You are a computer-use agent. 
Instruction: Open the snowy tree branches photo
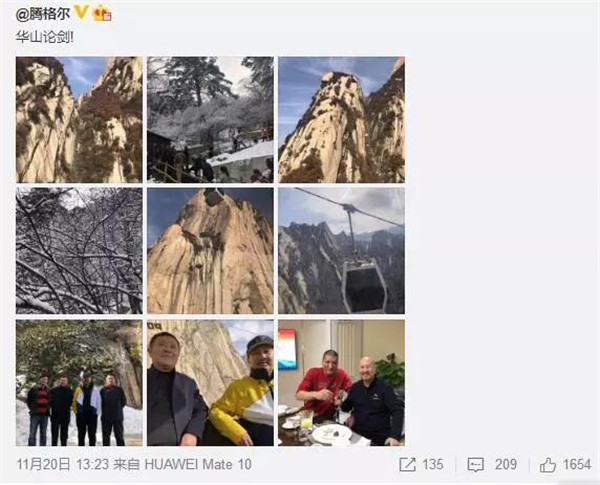click(x=79, y=251)
